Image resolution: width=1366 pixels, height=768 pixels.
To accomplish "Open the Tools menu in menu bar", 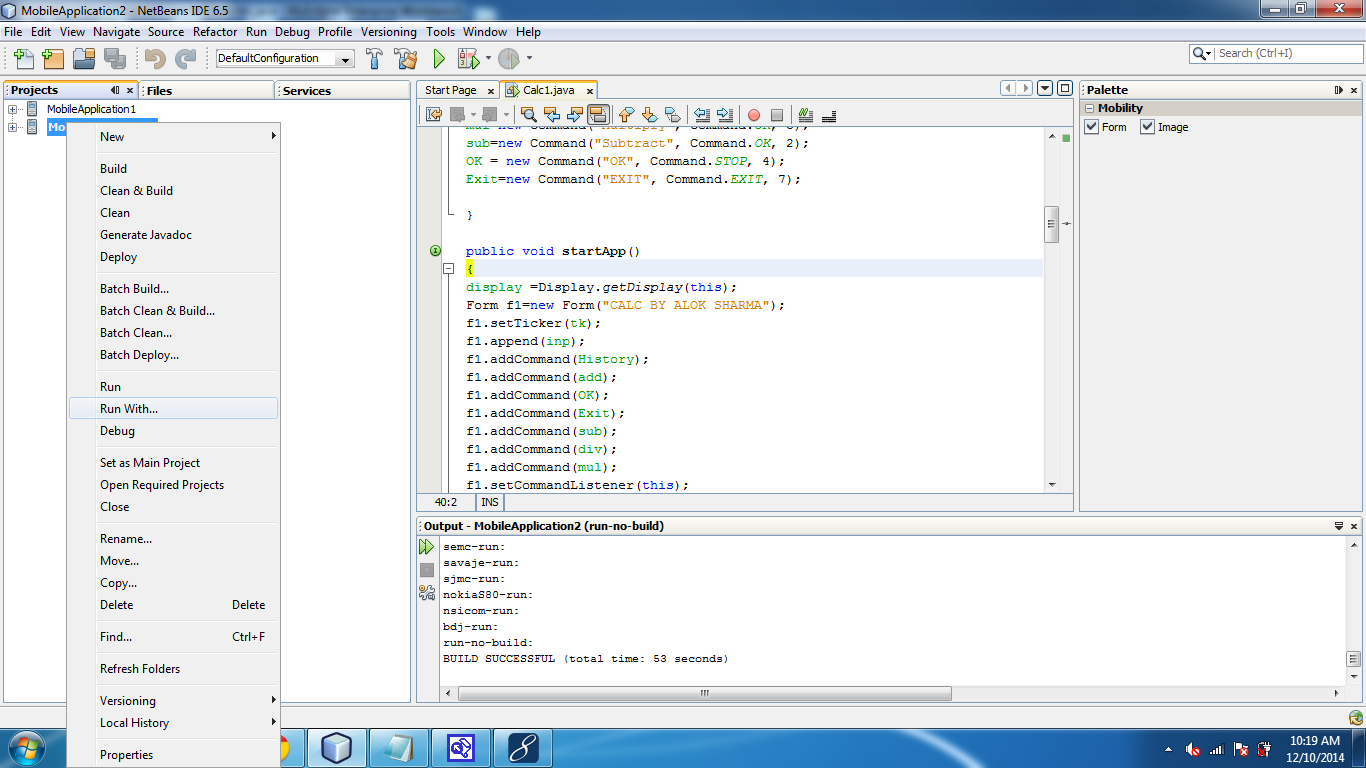I will point(440,32).
